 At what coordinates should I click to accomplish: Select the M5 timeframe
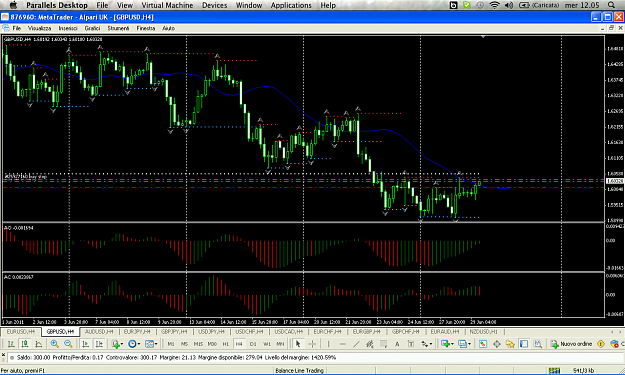coord(185,344)
